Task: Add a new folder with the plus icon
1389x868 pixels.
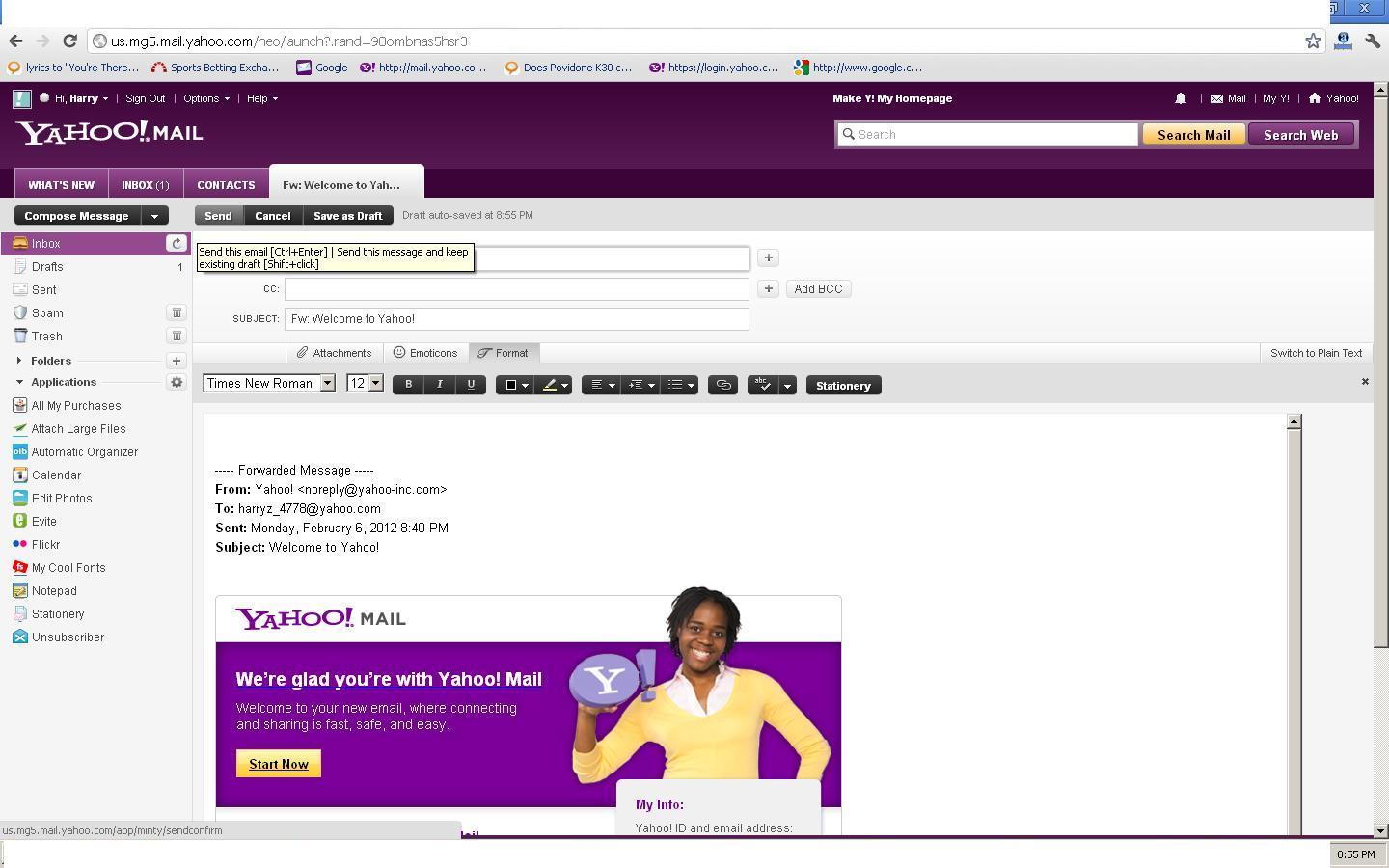Action: click(x=177, y=361)
